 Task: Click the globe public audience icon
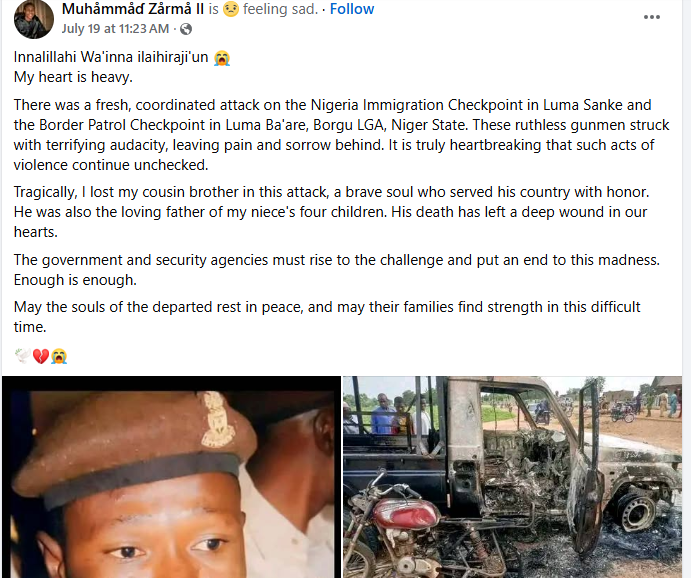click(x=186, y=29)
